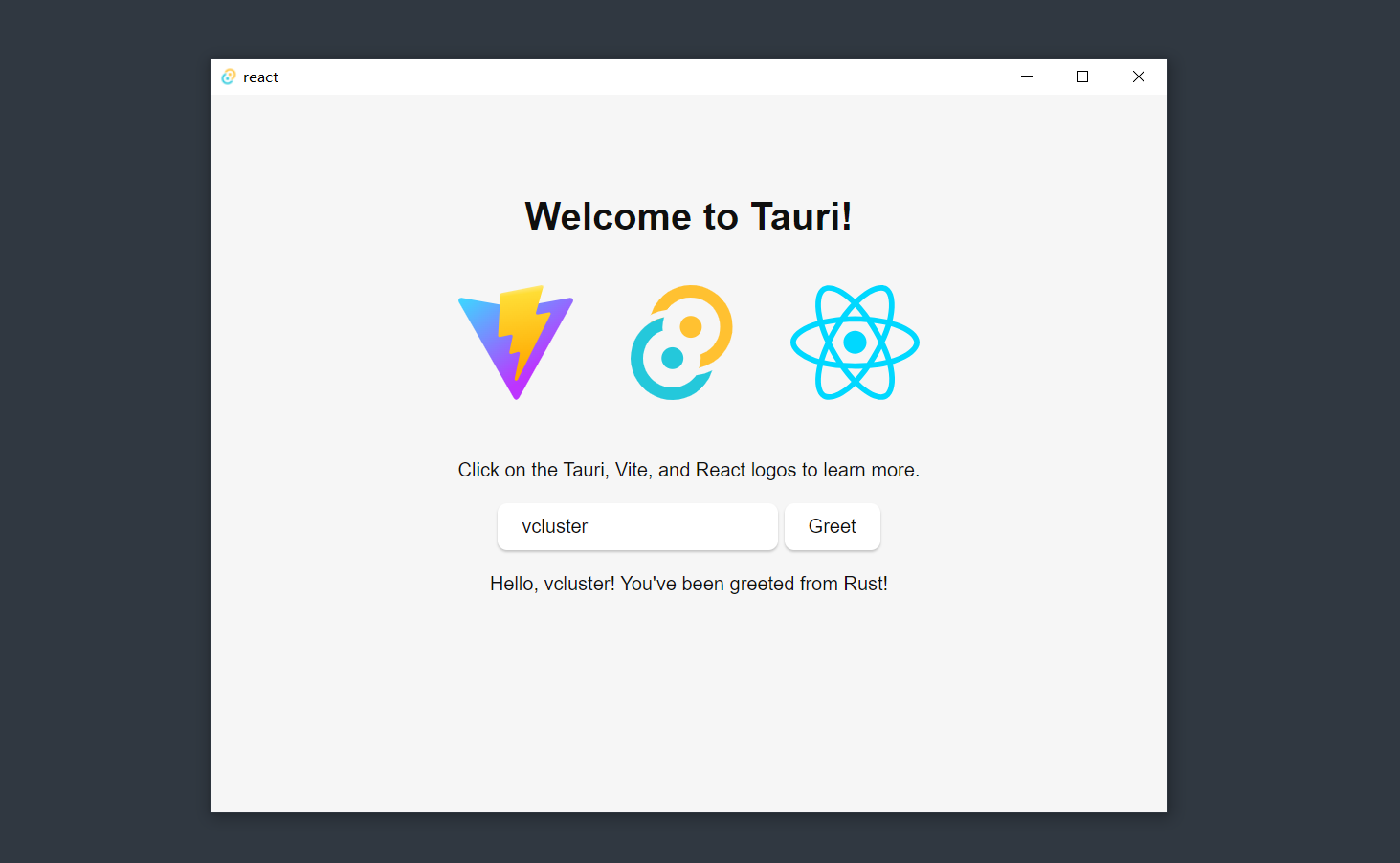This screenshot has height=863, width=1400.
Task: Click the react window title text
Action: [260, 77]
